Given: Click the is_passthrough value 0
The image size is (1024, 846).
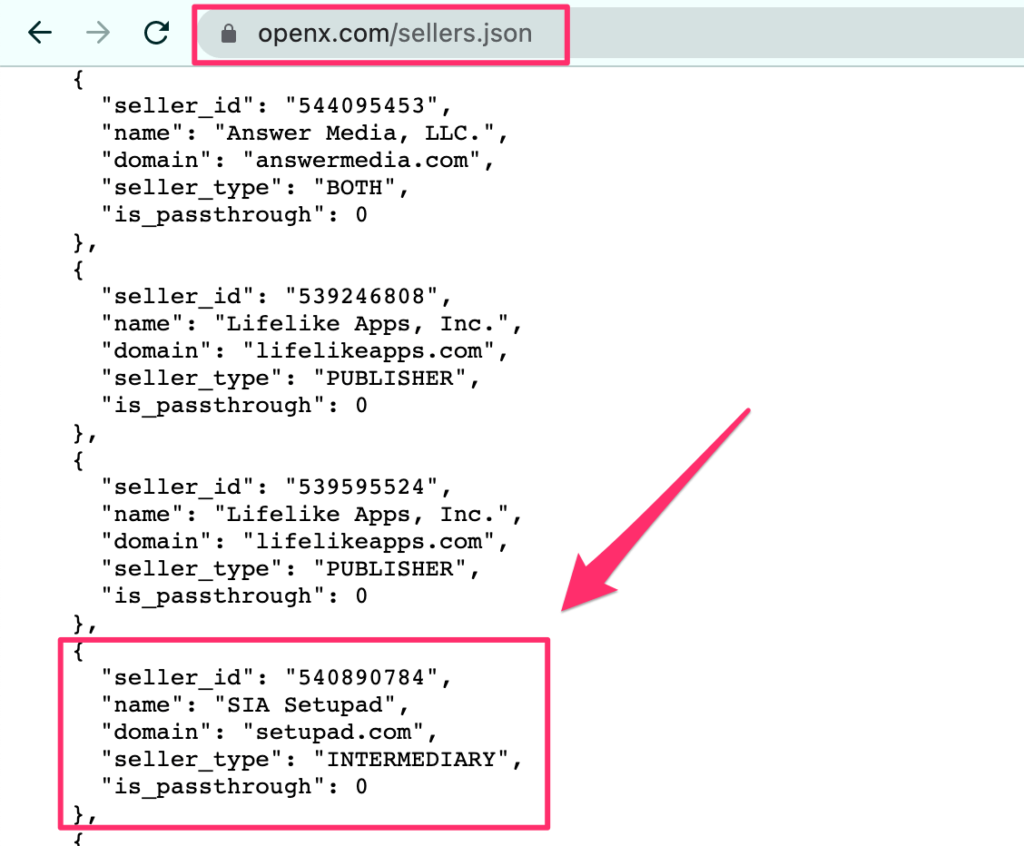Looking at the screenshot, I should point(365,786).
